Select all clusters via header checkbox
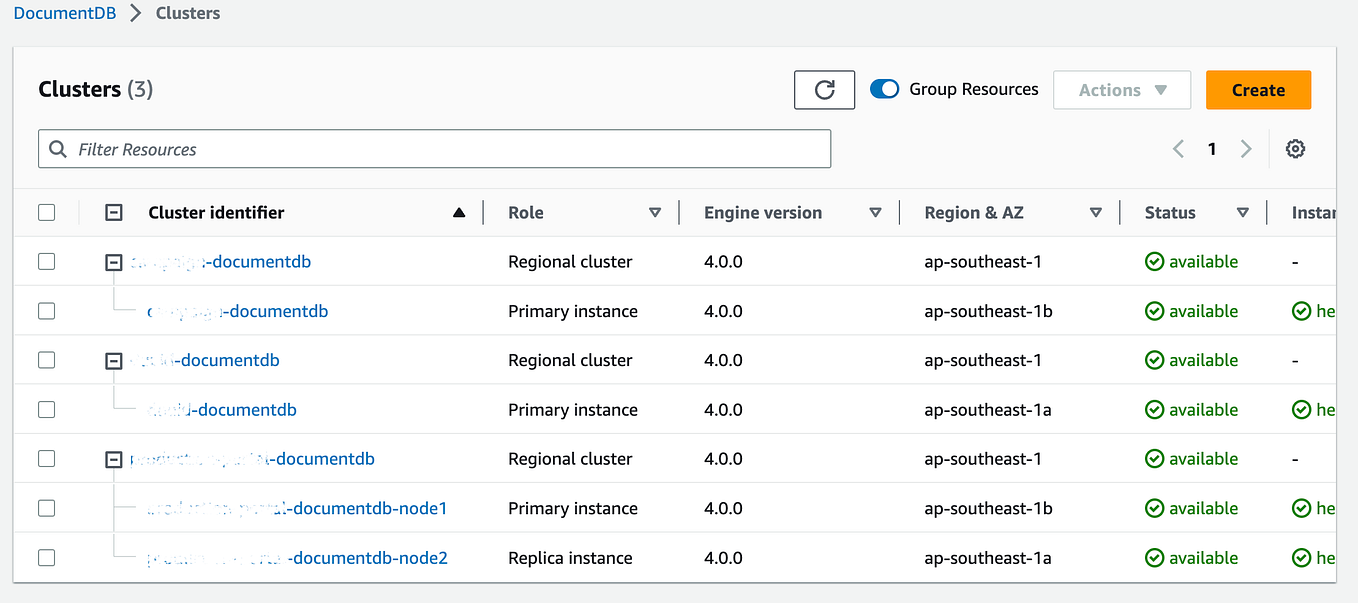This screenshot has width=1358, height=603. [46, 212]
